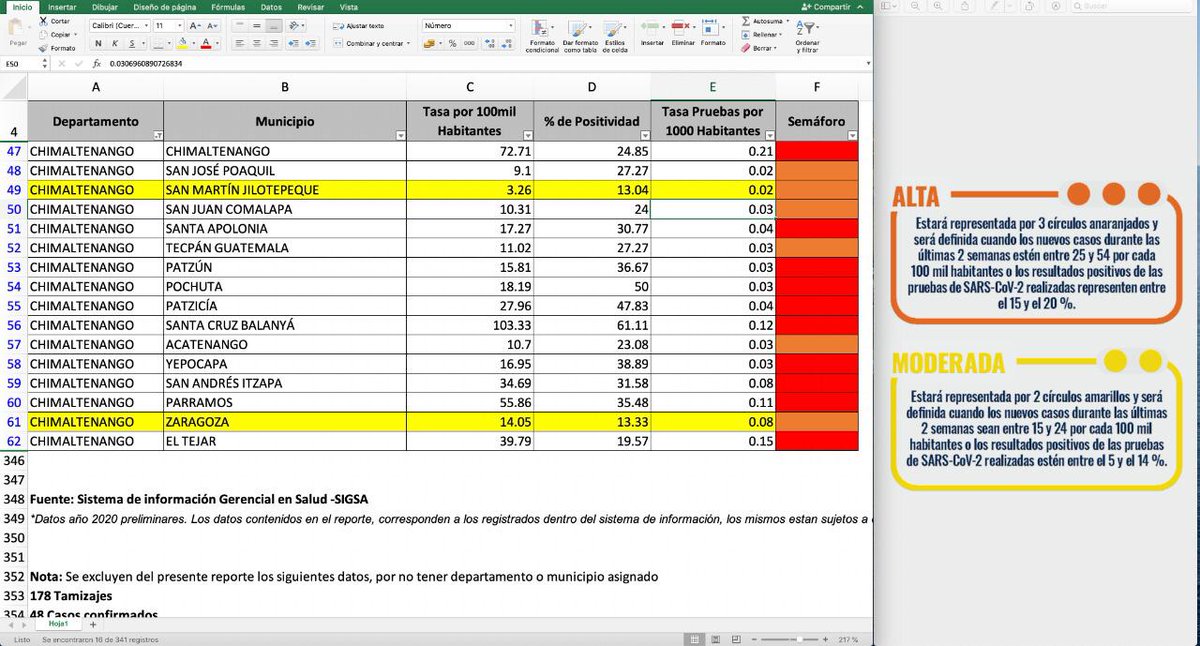This screenshot has width=1200, height=646.
Task: Click the Pegar paste icon
Action: pyautogui.click(x=18, y=29)
